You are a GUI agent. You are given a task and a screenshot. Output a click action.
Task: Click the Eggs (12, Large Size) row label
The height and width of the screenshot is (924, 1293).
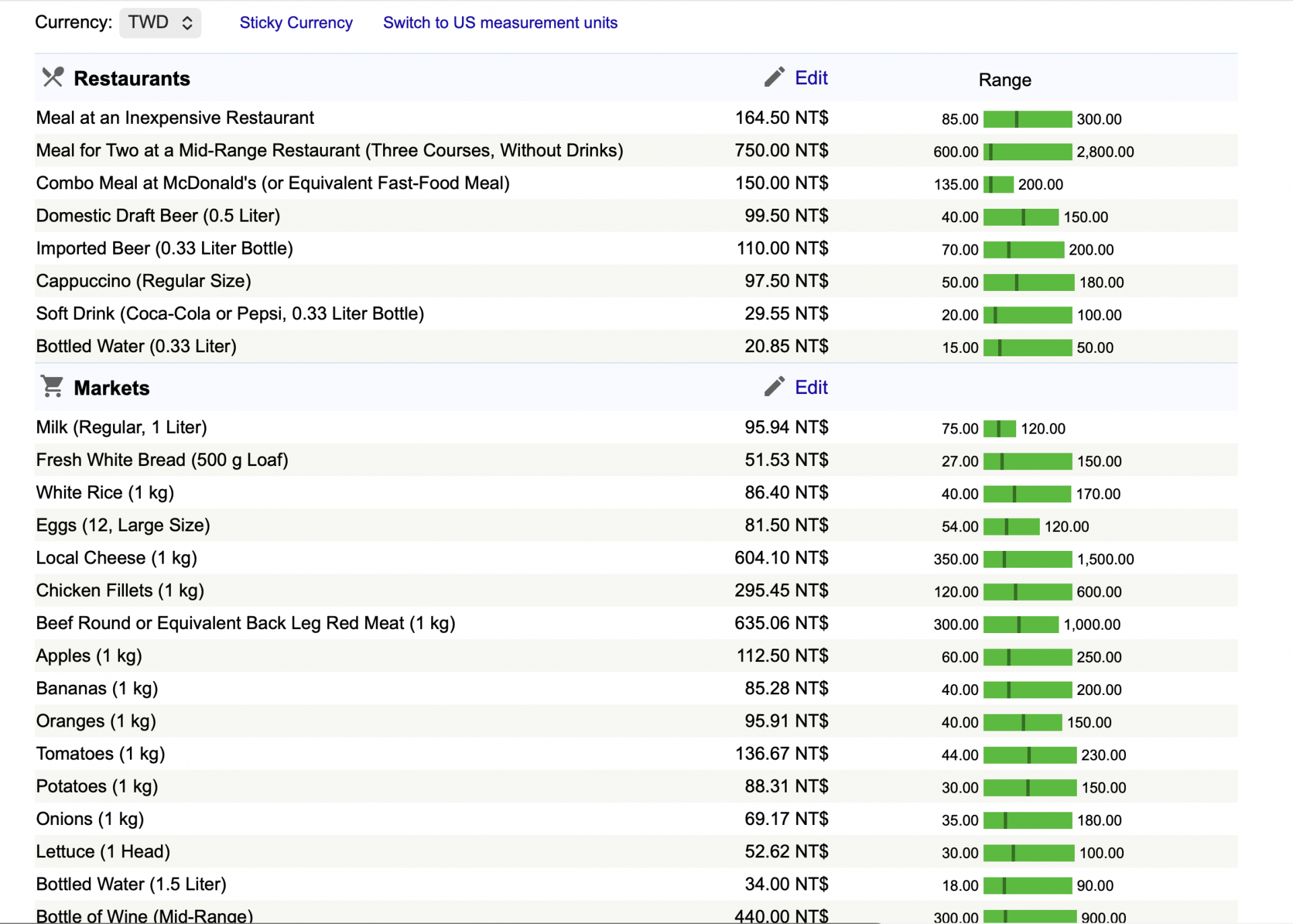point(123,525)
